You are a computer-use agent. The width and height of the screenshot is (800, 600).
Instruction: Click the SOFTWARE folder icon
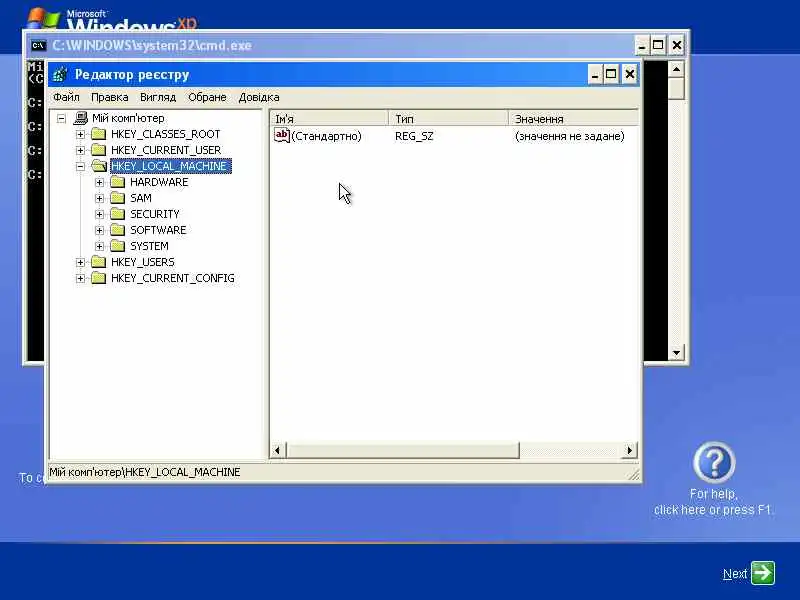tap(118, 230)
